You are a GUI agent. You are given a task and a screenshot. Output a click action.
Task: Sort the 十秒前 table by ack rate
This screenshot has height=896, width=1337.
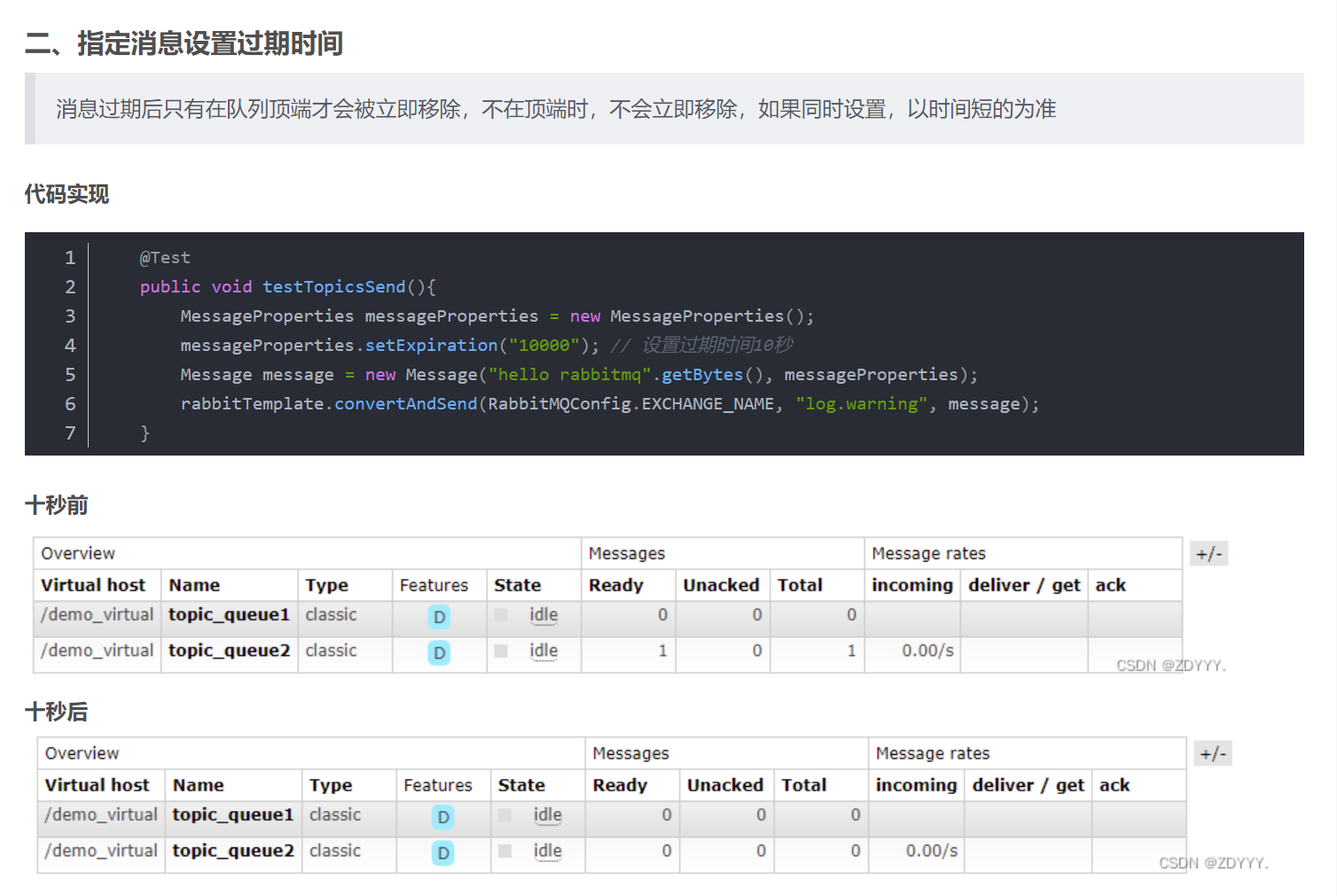[x=1110, y=585]
